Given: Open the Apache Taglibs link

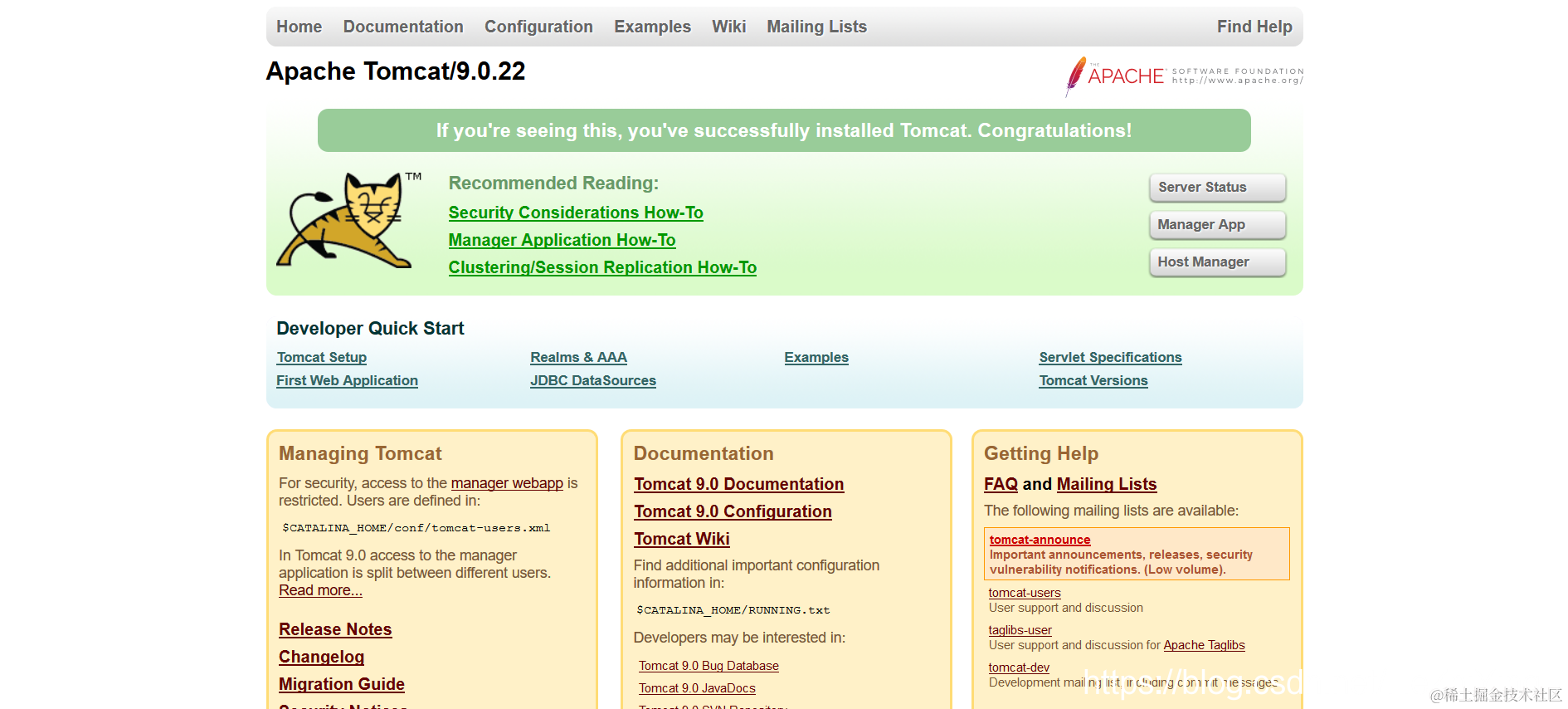Looking at the screenshot, I should click(x=1204, y=645).
